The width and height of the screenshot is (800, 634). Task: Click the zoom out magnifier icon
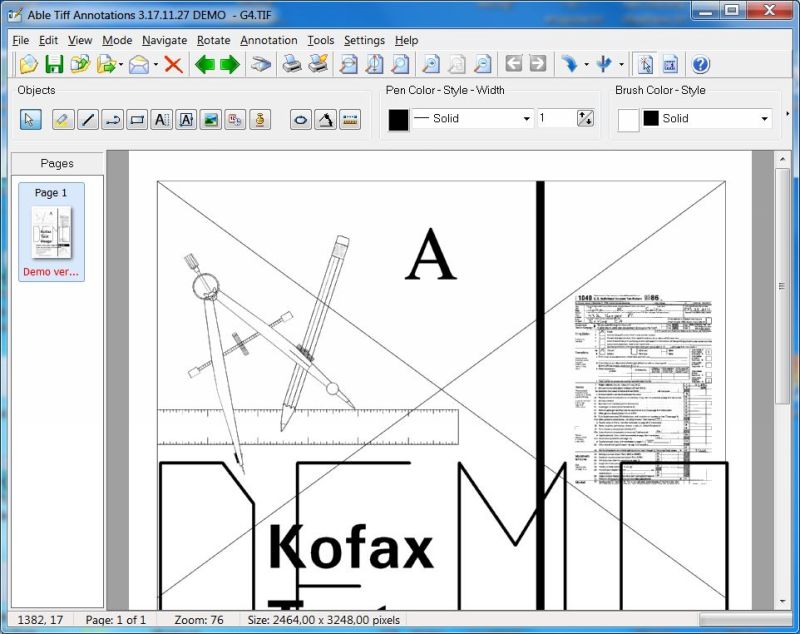[482, 65]
